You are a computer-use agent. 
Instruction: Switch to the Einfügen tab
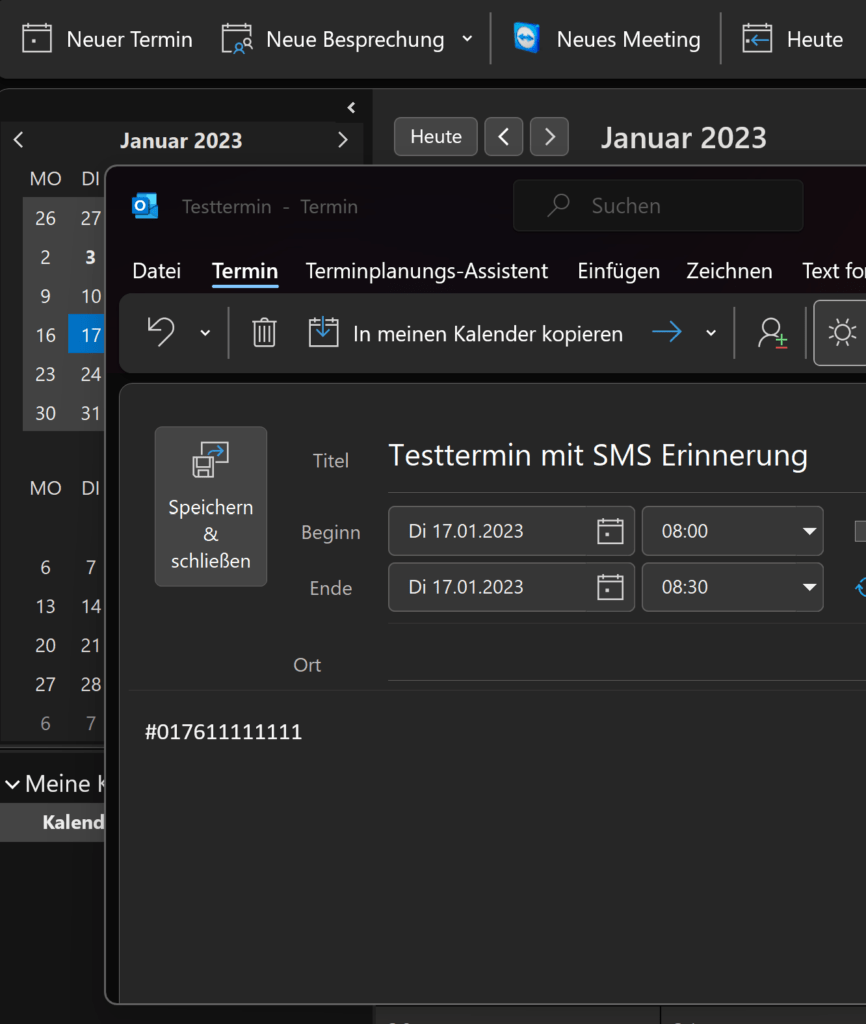coord(618,271)
